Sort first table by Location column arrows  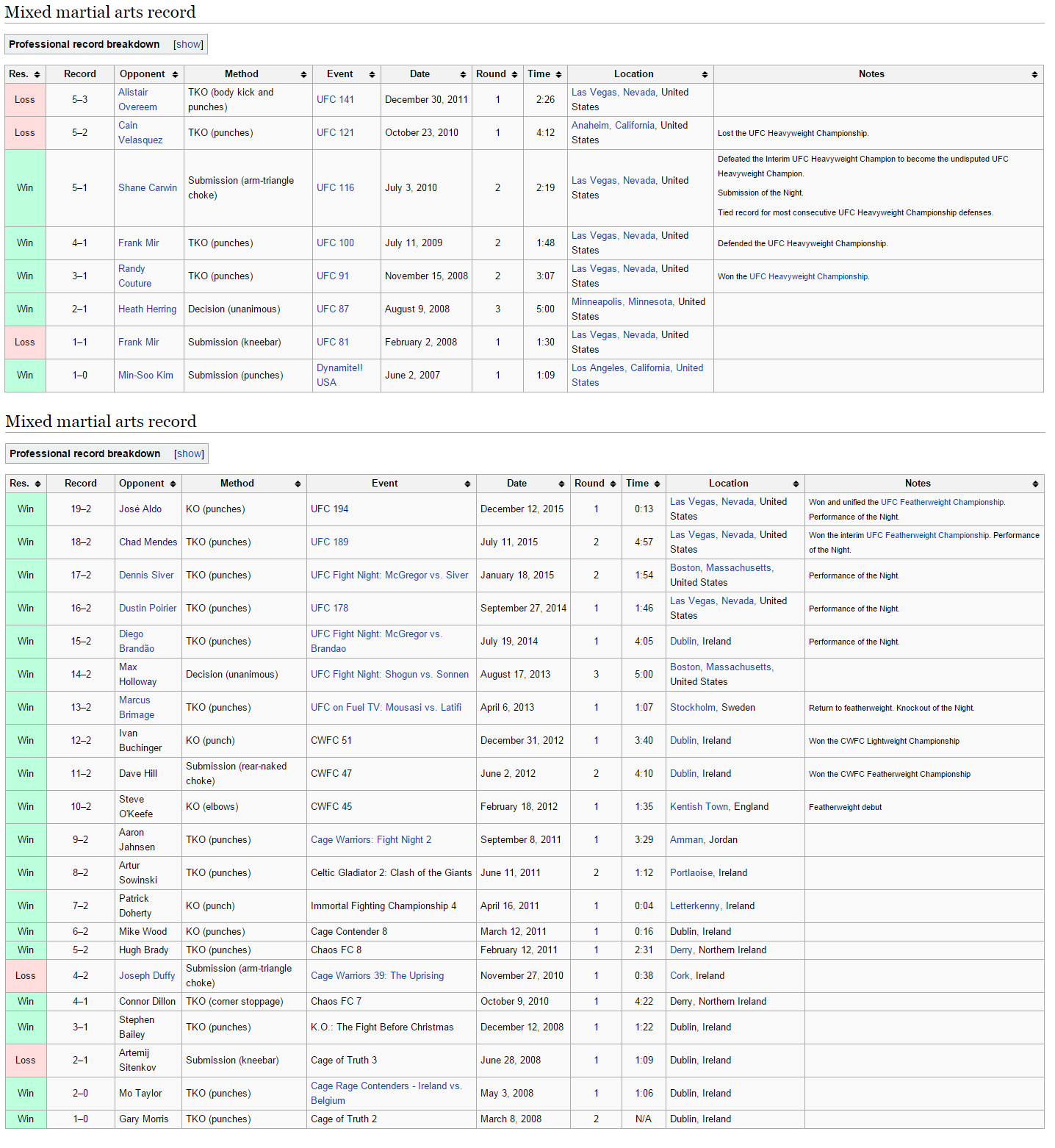point(705,75)
